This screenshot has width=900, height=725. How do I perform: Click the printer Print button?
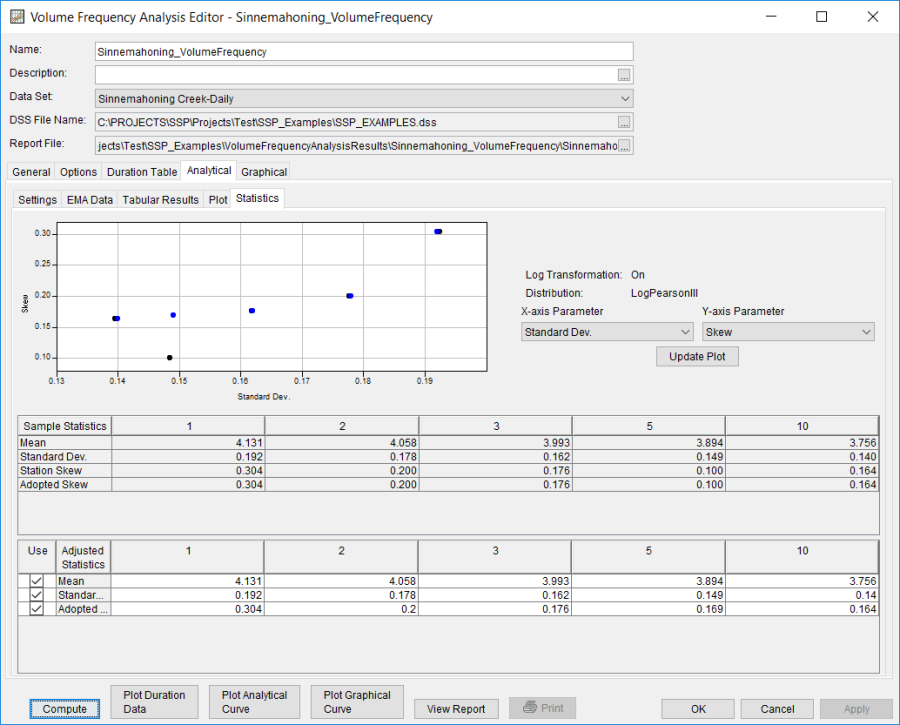pos(542,708)
